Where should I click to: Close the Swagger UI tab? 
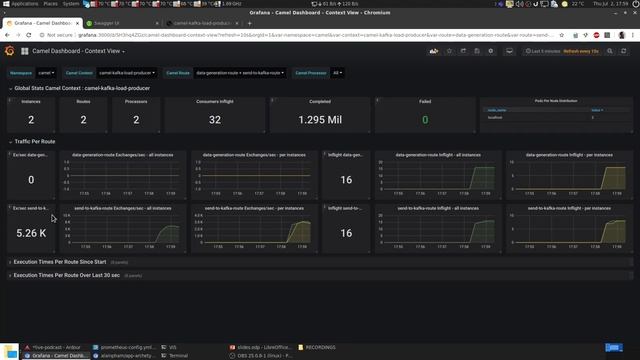(x=157, y=23)
